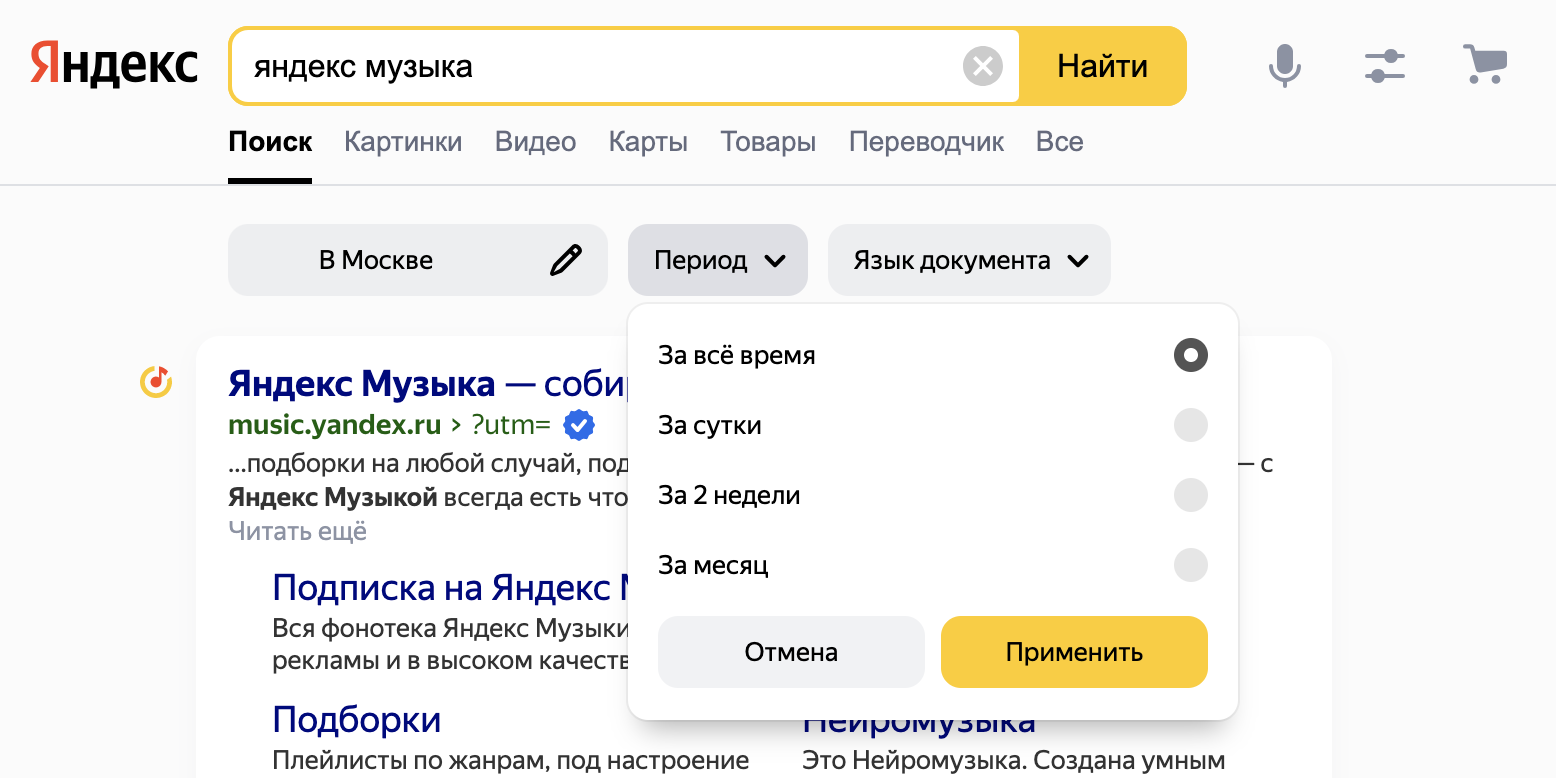Click the pencil icon to edit region
This screenshot has height=778, width=1556.
pyautogui.click(x=566, y=260)
